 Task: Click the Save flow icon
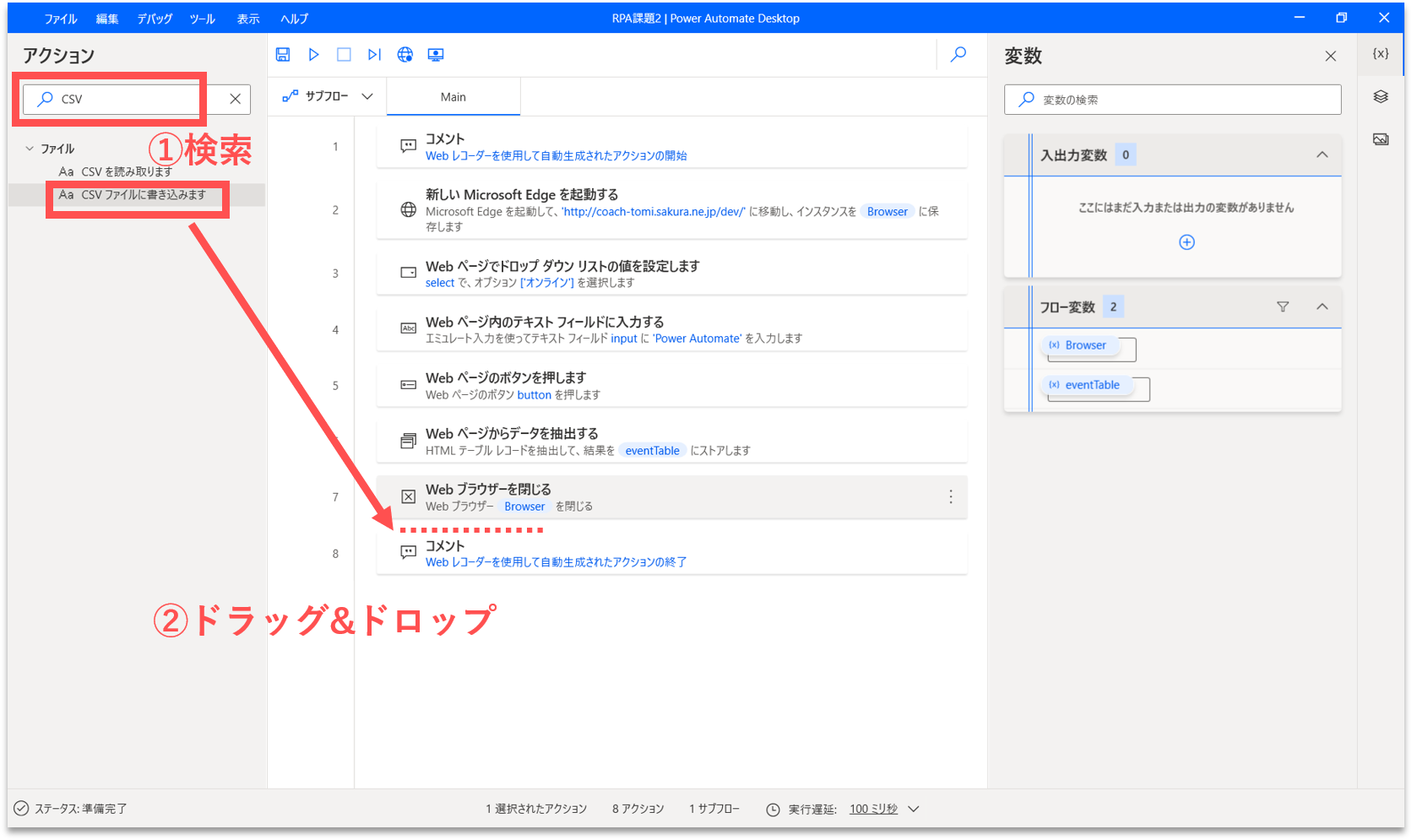(283, 55)
